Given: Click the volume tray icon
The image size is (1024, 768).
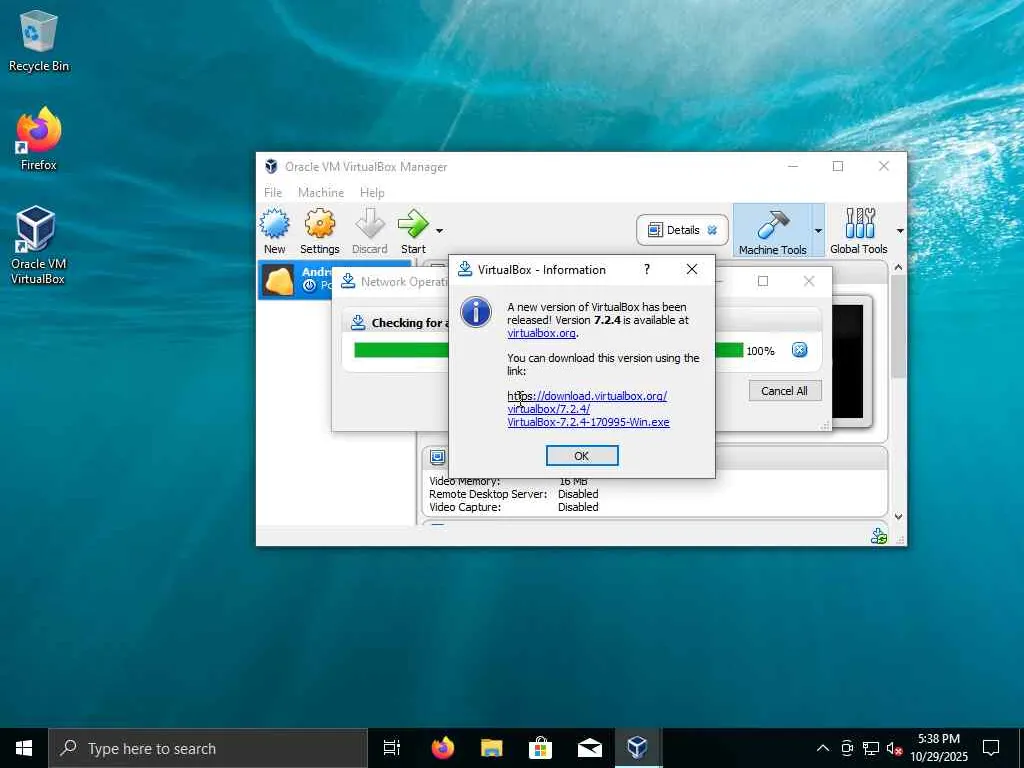Looking at the screenshot, I should [x=894, y=748].
